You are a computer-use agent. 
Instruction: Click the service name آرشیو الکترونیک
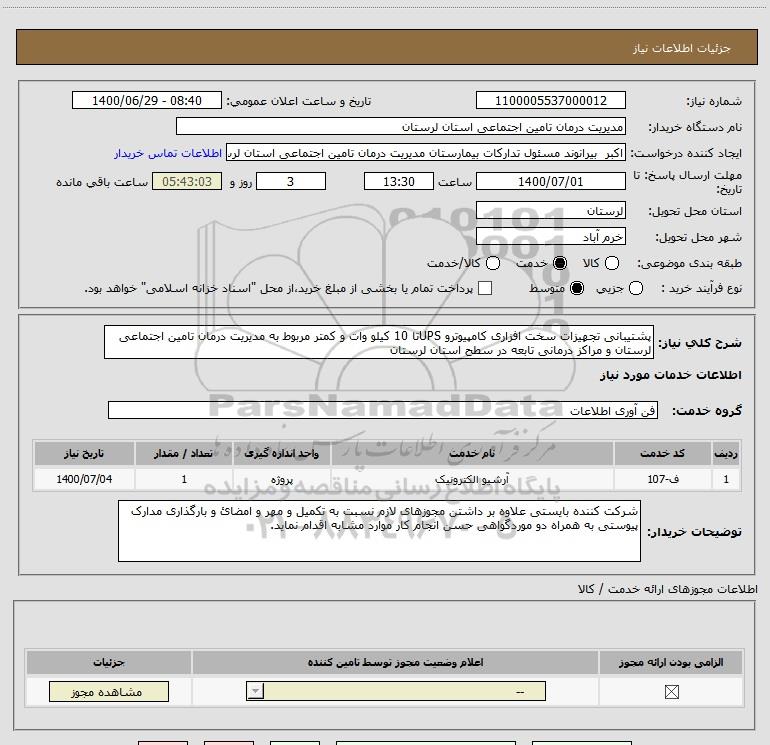coord(472,479)
